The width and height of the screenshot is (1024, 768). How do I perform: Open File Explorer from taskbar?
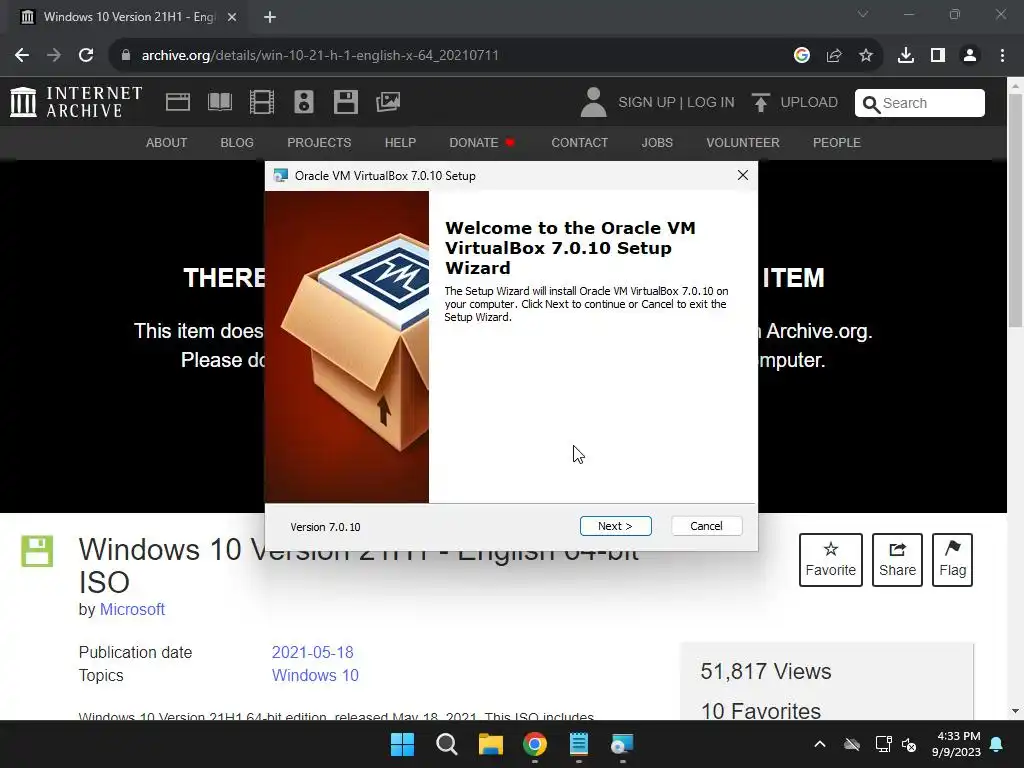click(x=490, y=744)
